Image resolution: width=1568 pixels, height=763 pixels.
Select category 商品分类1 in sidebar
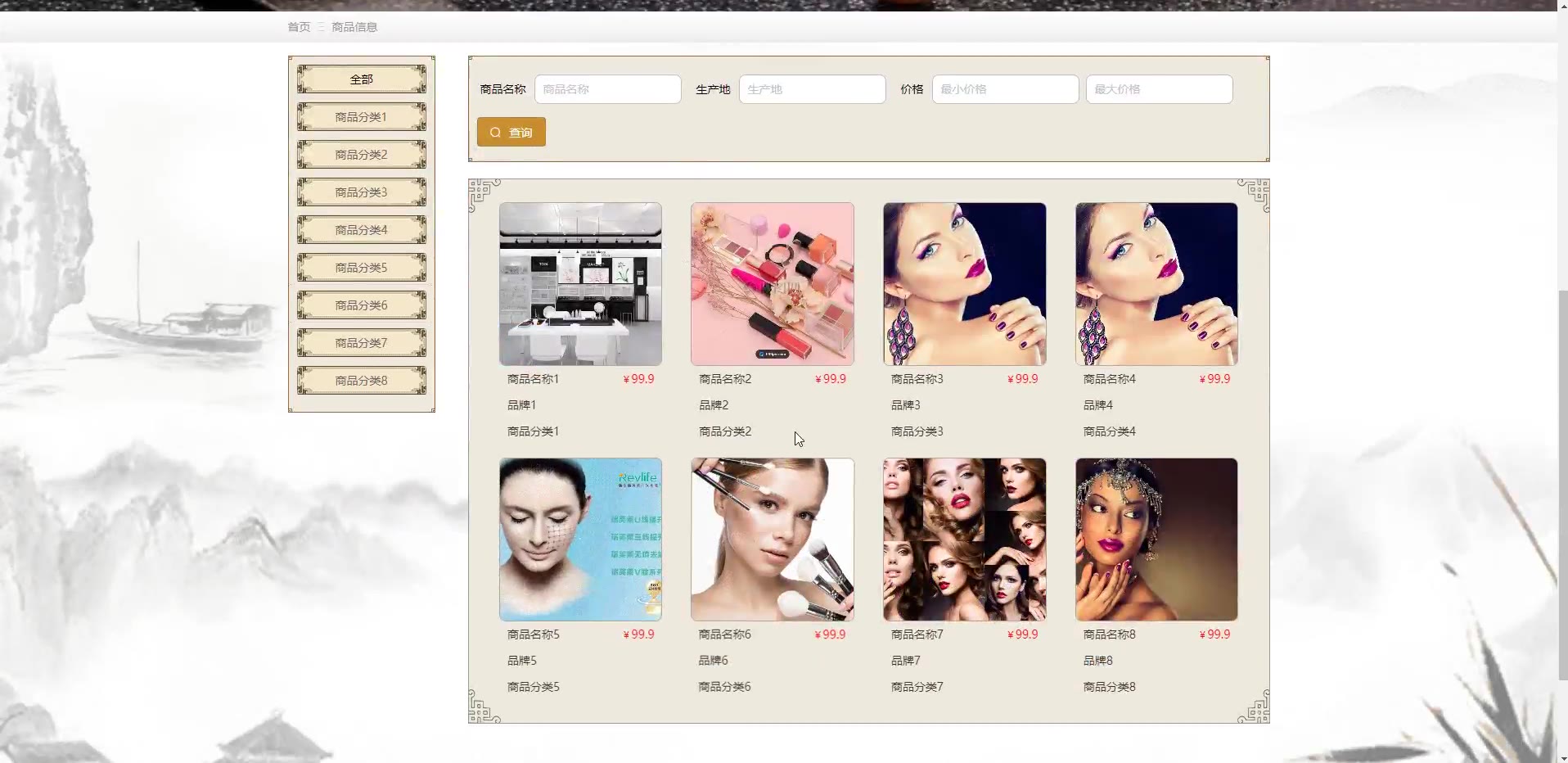[x=361, y=117]
